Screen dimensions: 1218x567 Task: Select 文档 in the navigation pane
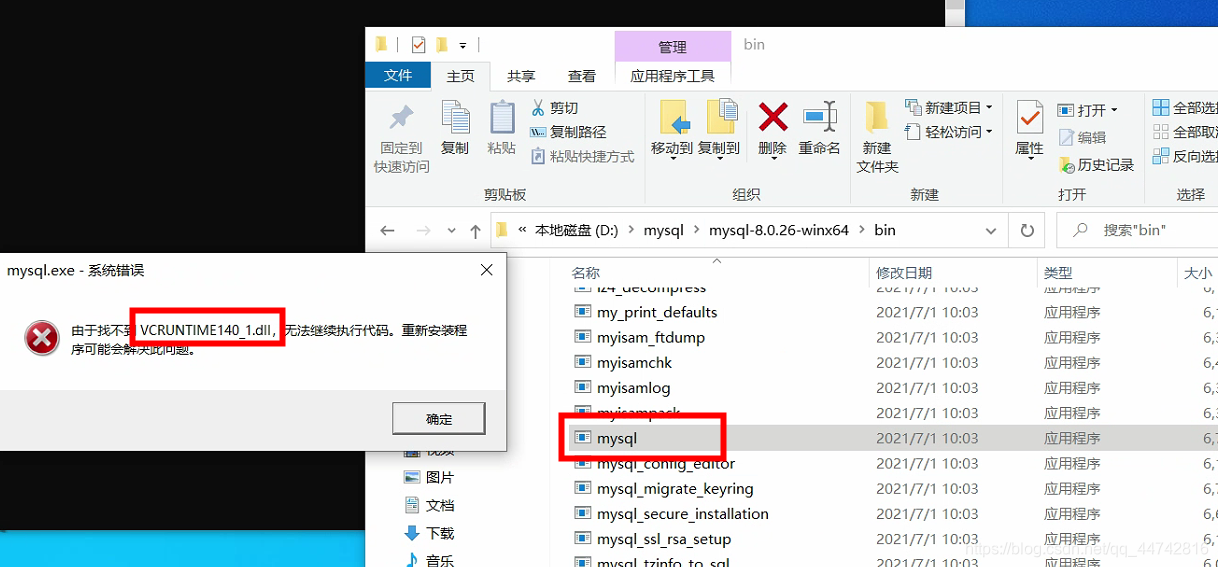point(429,505)
